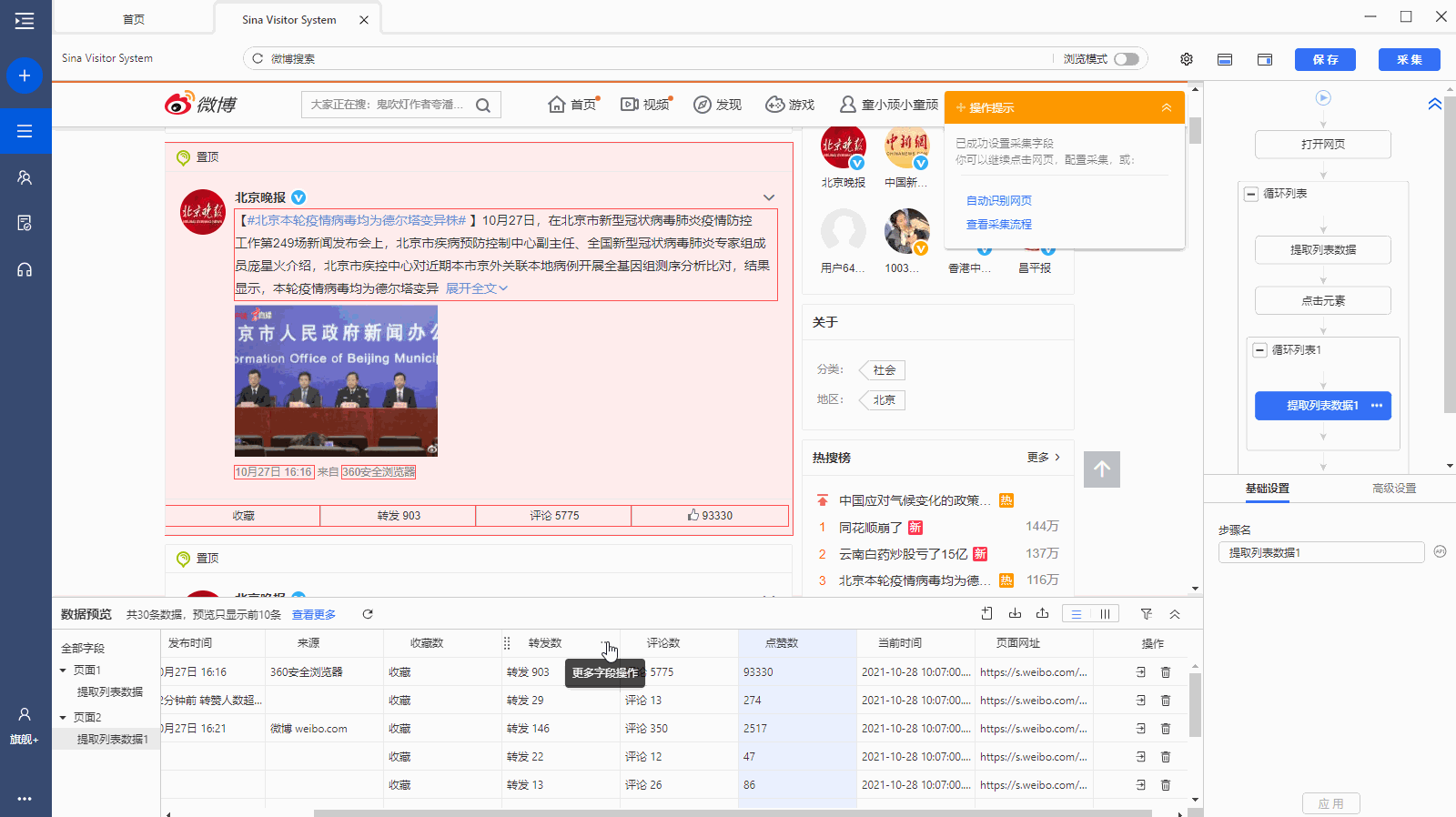This screenshot has width=1456, height=817.
Task: Click the data table horizontal scrollbar
Action: (728, 812)
